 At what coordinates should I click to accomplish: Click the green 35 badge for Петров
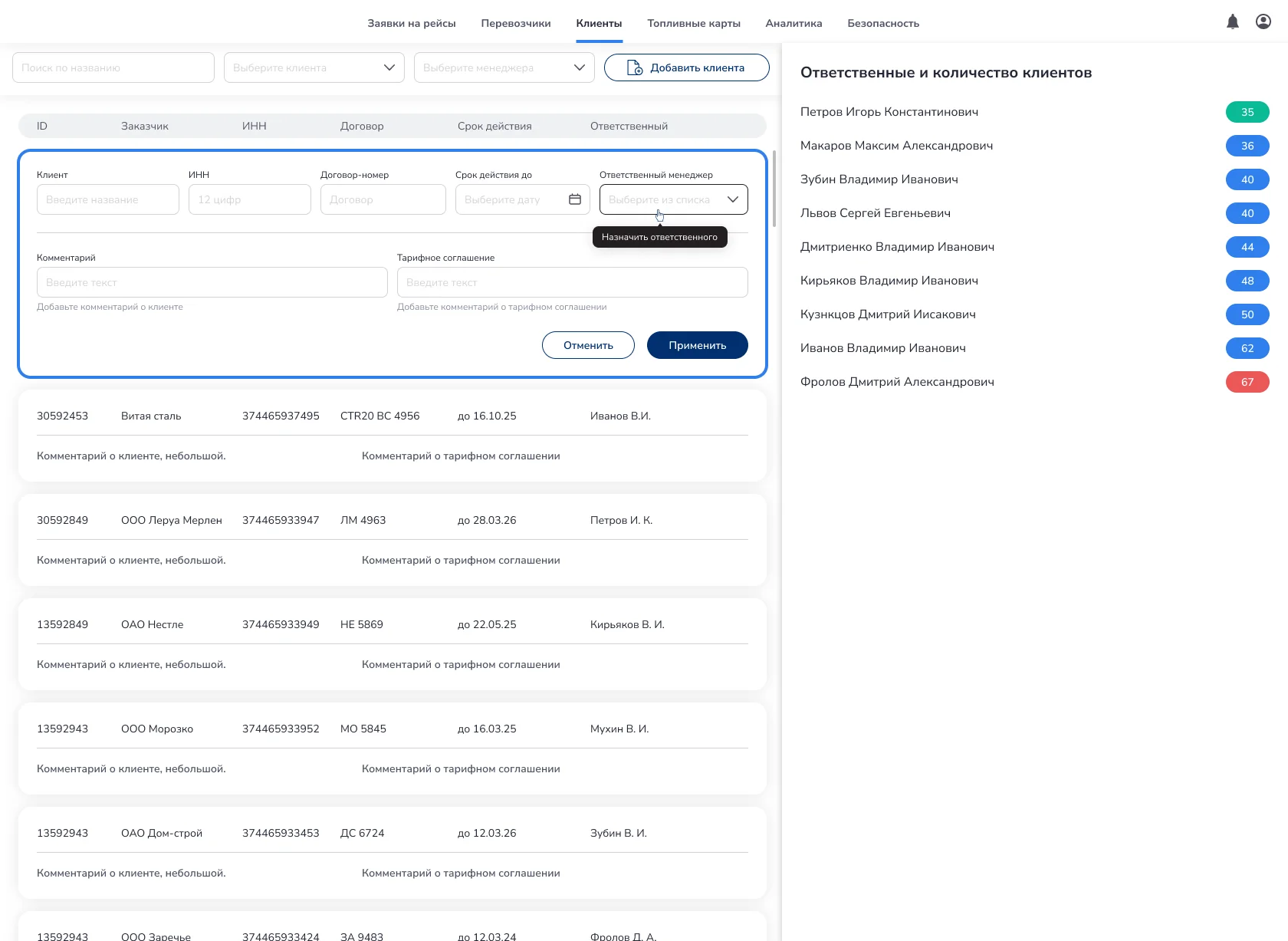point(1247,112)
